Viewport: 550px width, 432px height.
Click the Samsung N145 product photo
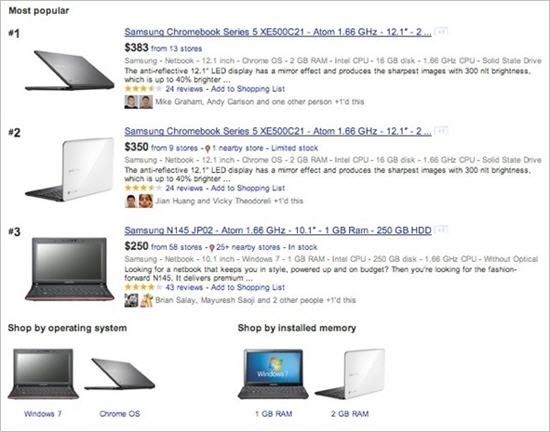[69, 269]
